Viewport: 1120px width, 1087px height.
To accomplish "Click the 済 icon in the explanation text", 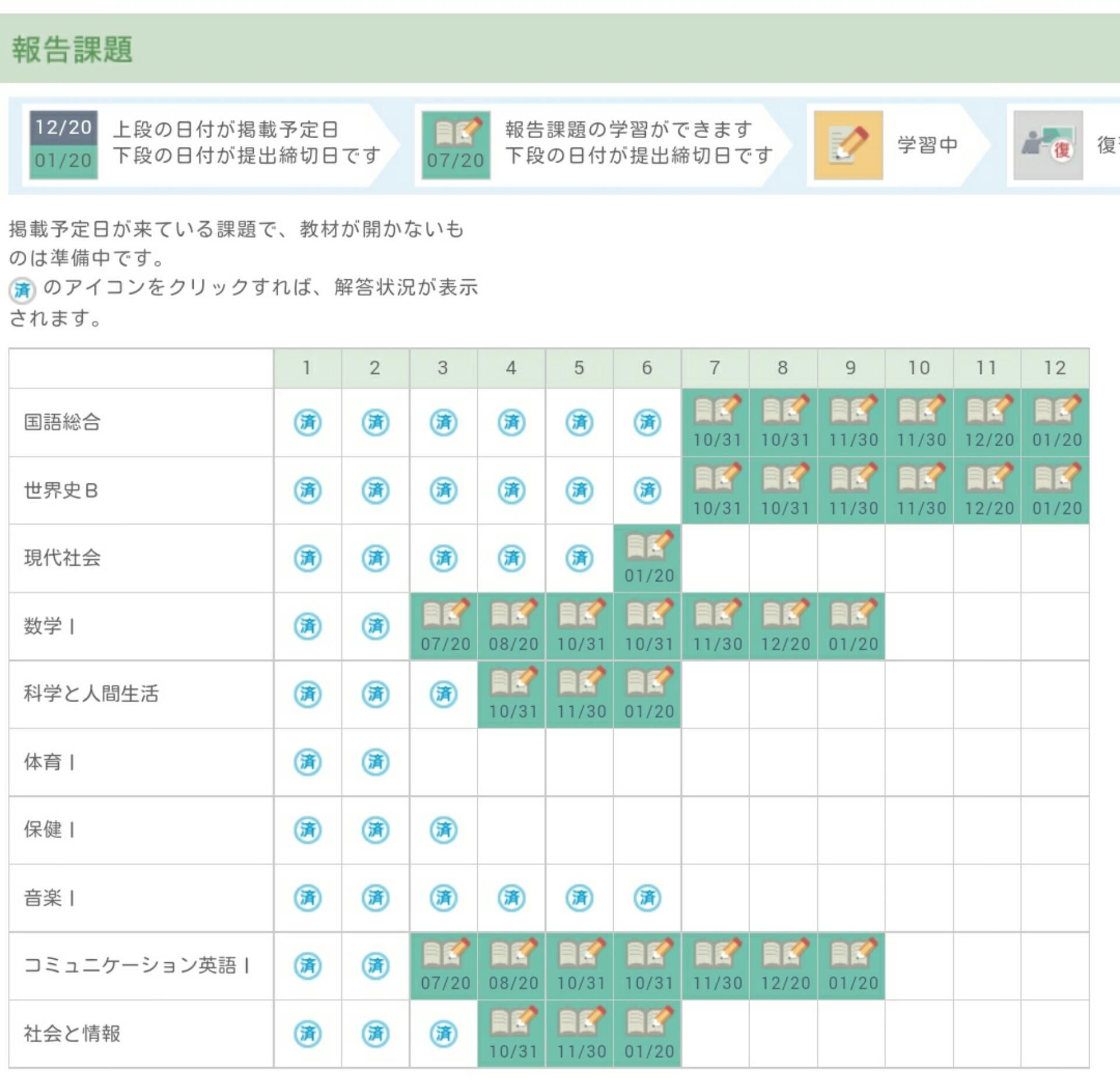I will point(22,290).
